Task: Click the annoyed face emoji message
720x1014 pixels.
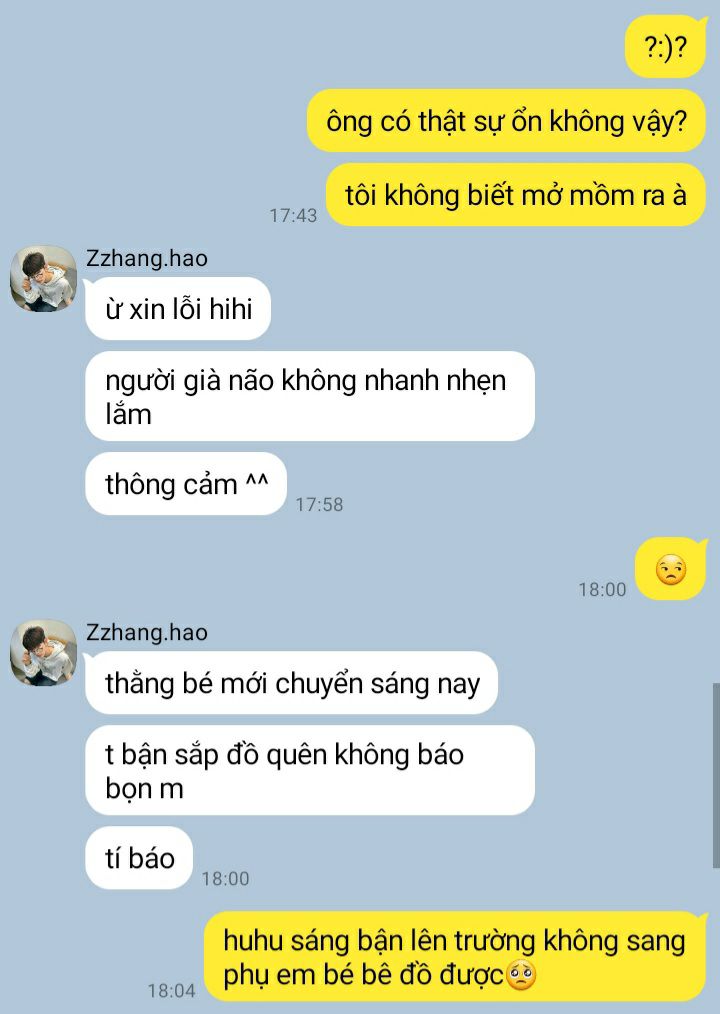Action: coord(670,569)
